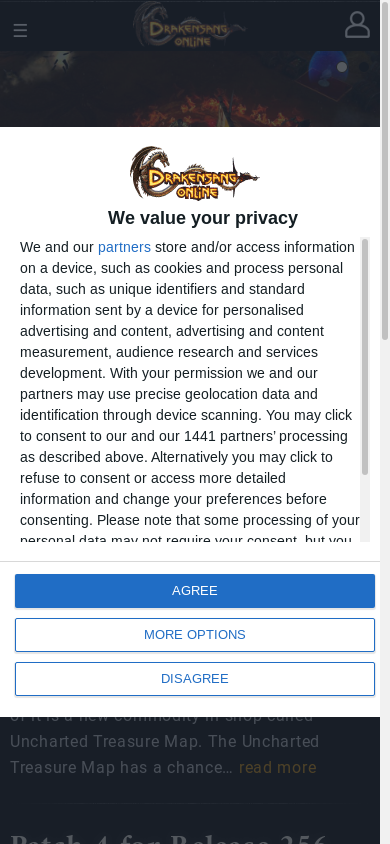390x844 pixels.
Task: Click the Uncharted Treasure Map article excerpt
Action: click(165, 742)
